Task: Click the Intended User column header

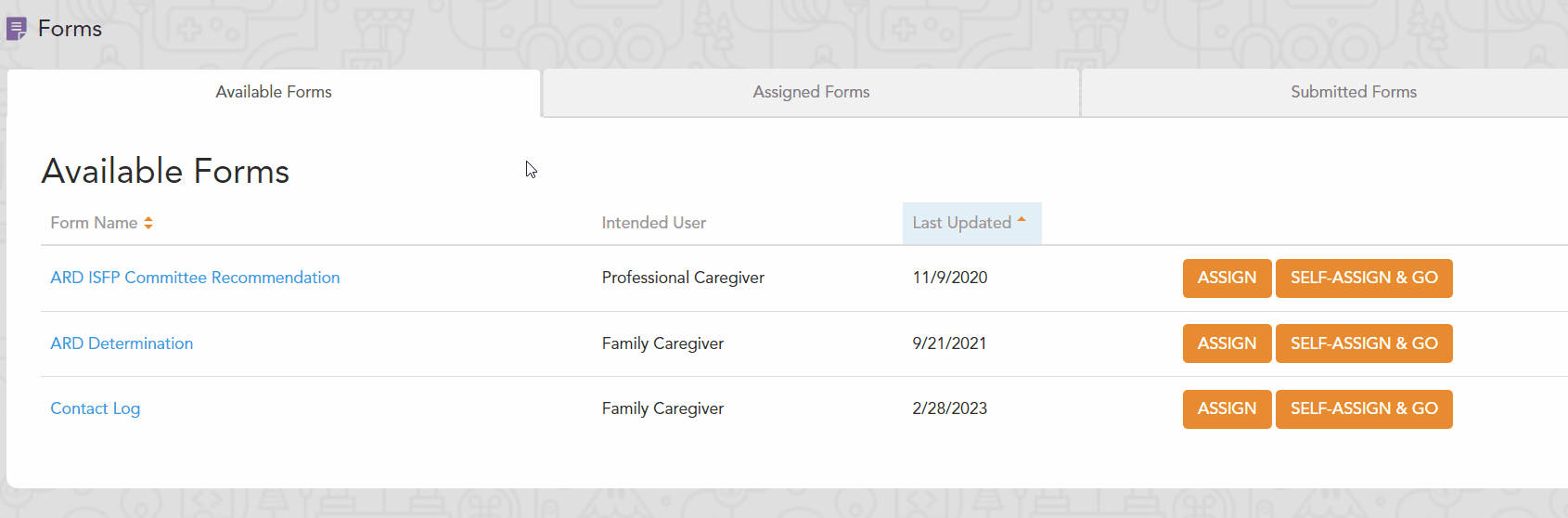Action: [653, 223]
